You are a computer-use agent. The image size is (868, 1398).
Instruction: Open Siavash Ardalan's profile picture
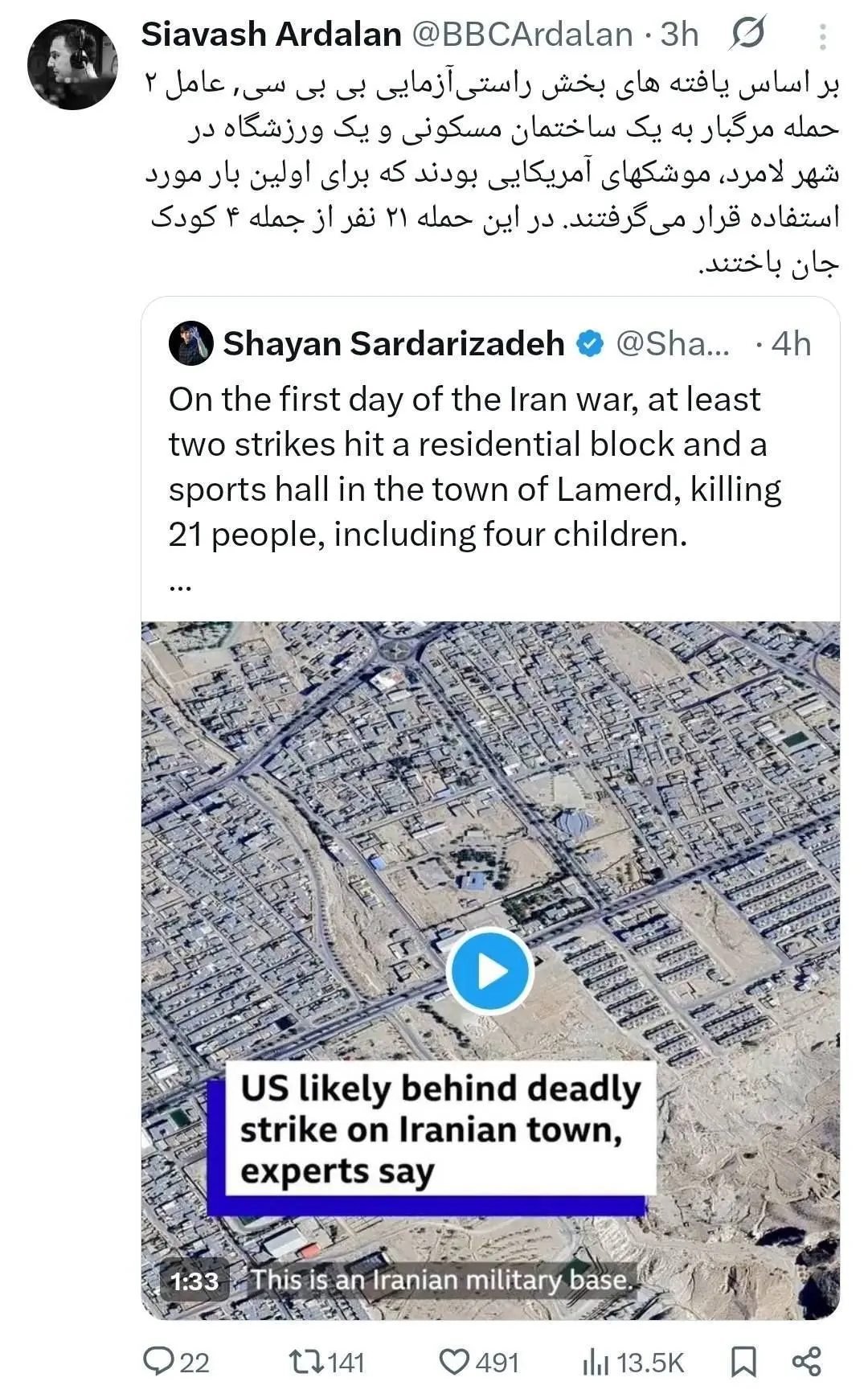click(x=72, y=64)
